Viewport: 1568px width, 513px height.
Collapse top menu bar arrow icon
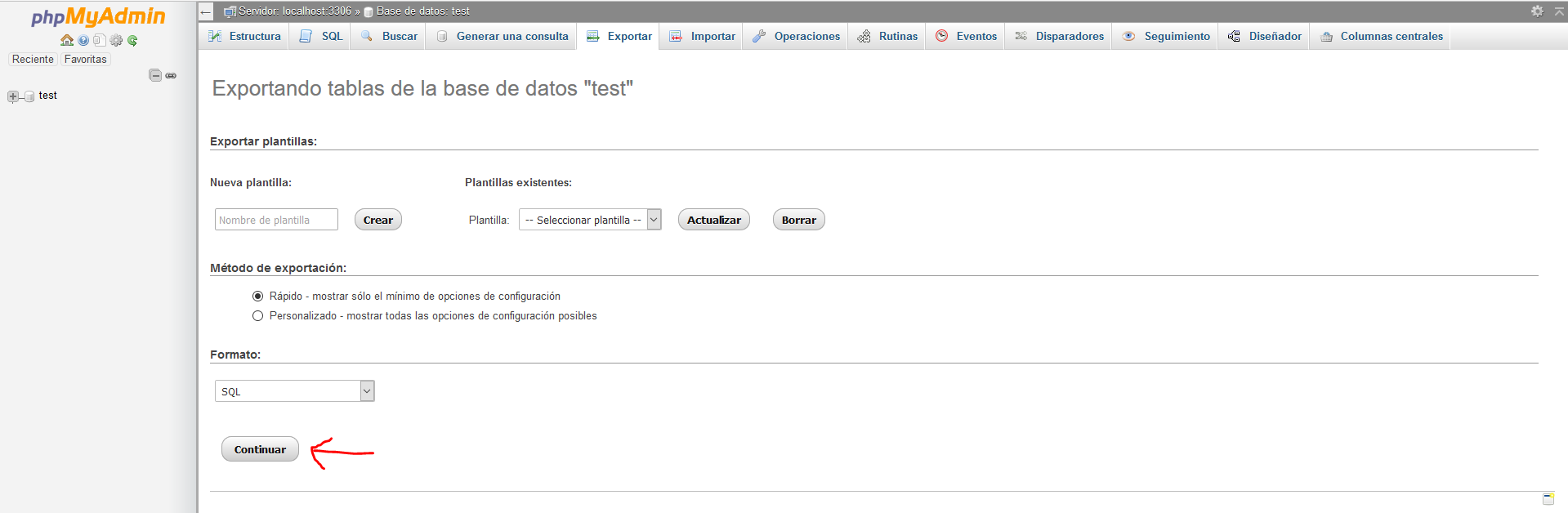[1559, 11]
